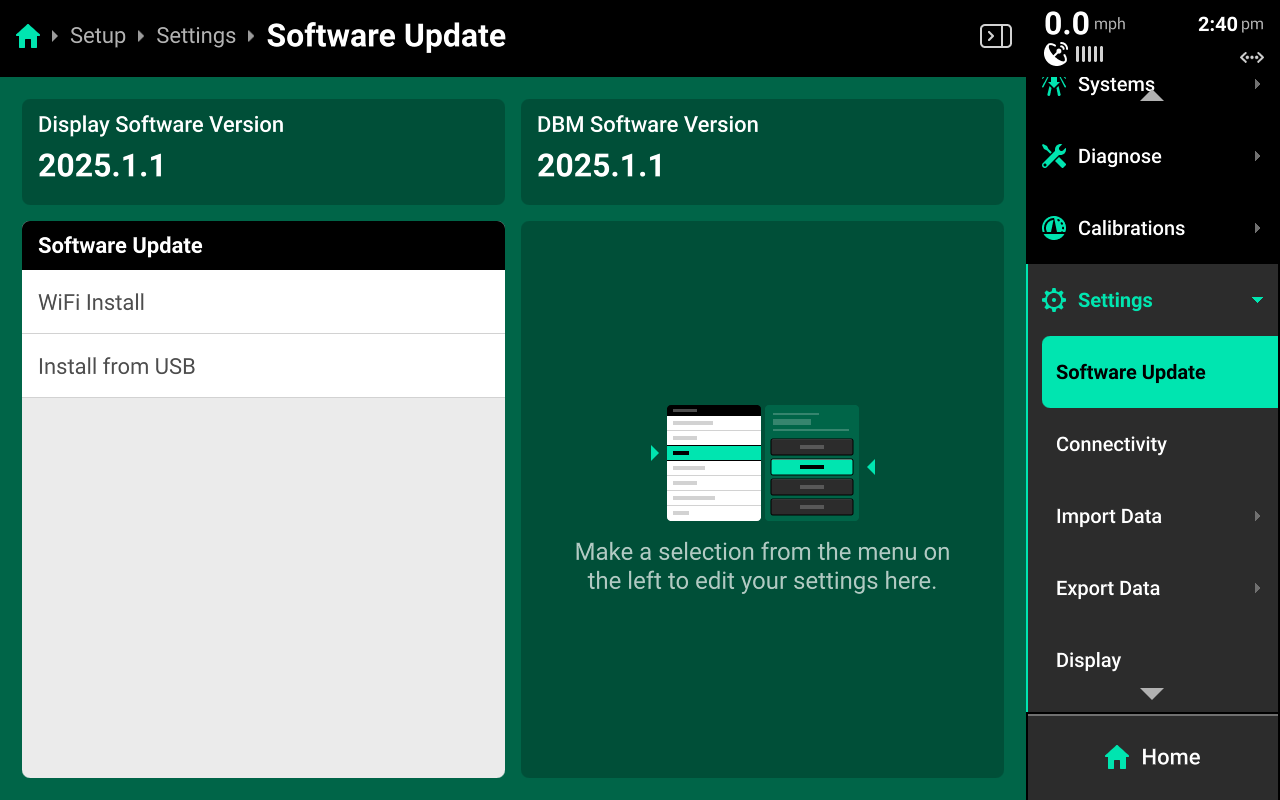This screenshot has height=800, width=1280.
Task: Collapse the side panel with toggle icon
Action: click(995, 37)
